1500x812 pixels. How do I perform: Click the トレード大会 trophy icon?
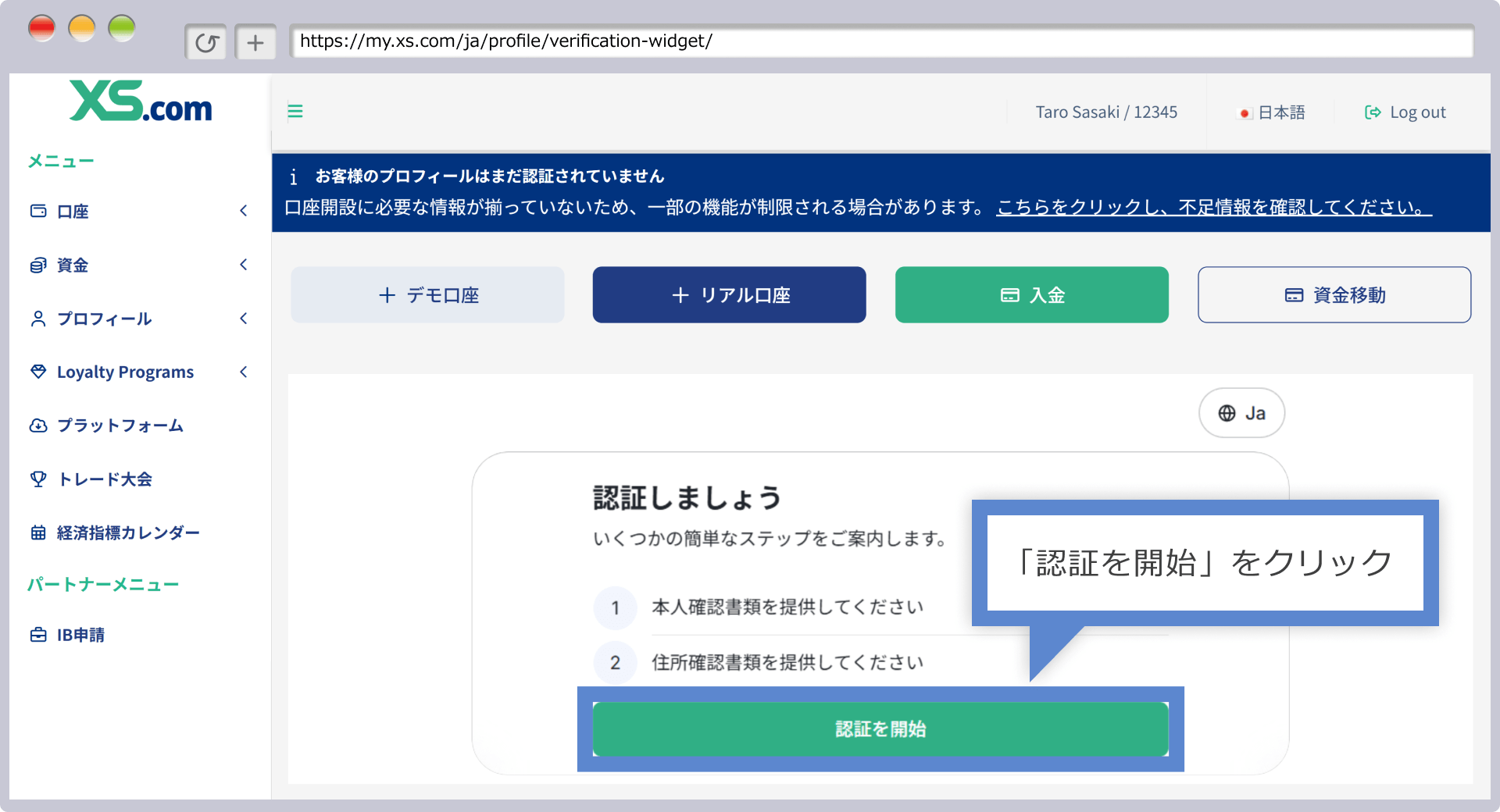pyautogui.click(x=38, y=479)
